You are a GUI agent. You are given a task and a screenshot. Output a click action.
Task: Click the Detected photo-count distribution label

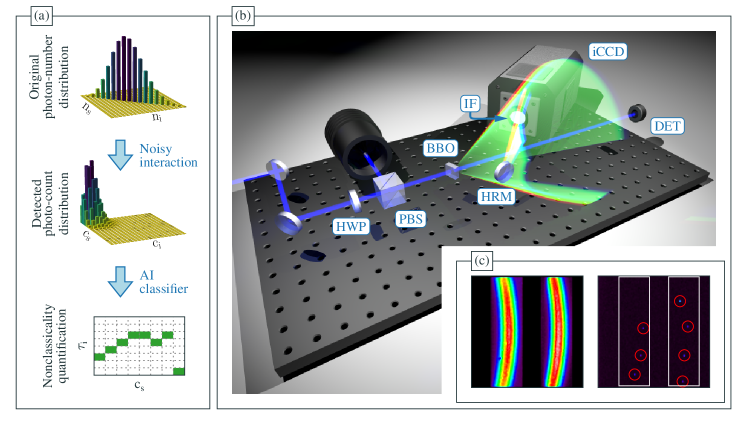point(50,202)
